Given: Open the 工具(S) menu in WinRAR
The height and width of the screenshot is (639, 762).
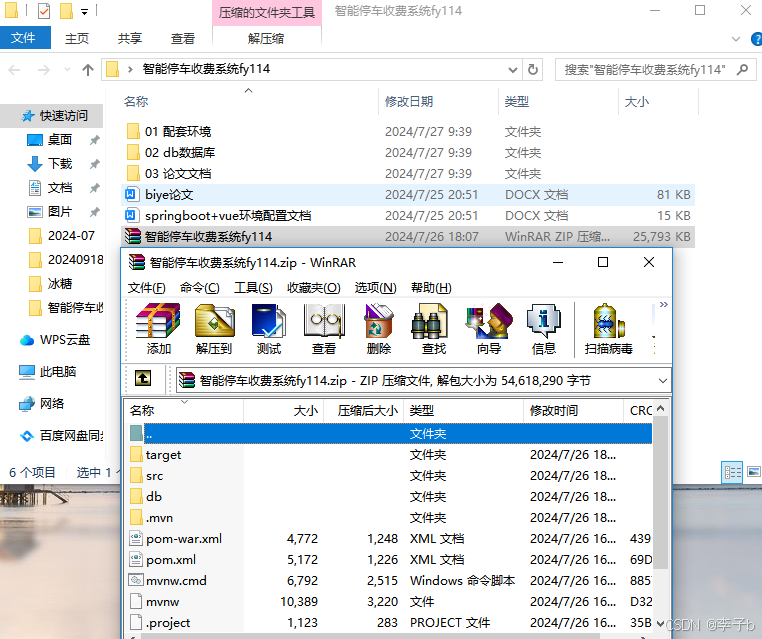Looking at the screenshot, I should click(253, 288).
